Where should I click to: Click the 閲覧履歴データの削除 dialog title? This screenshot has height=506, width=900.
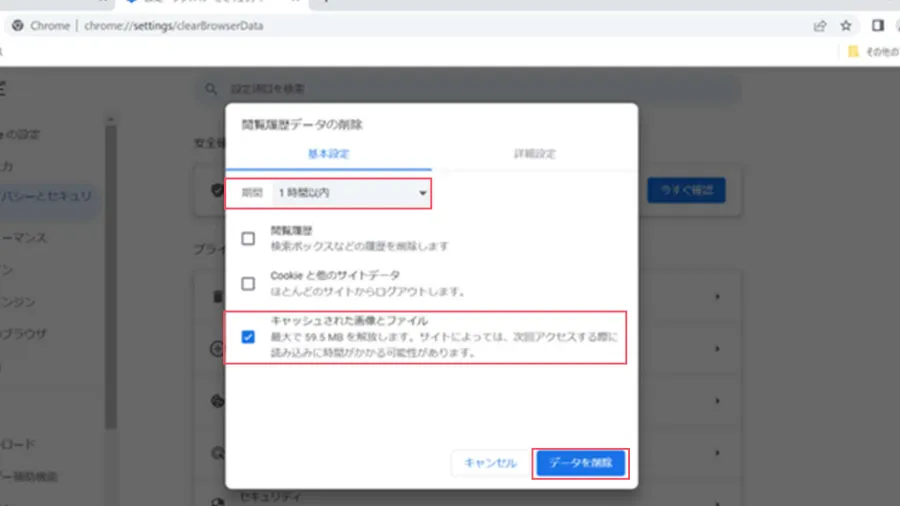302,124
